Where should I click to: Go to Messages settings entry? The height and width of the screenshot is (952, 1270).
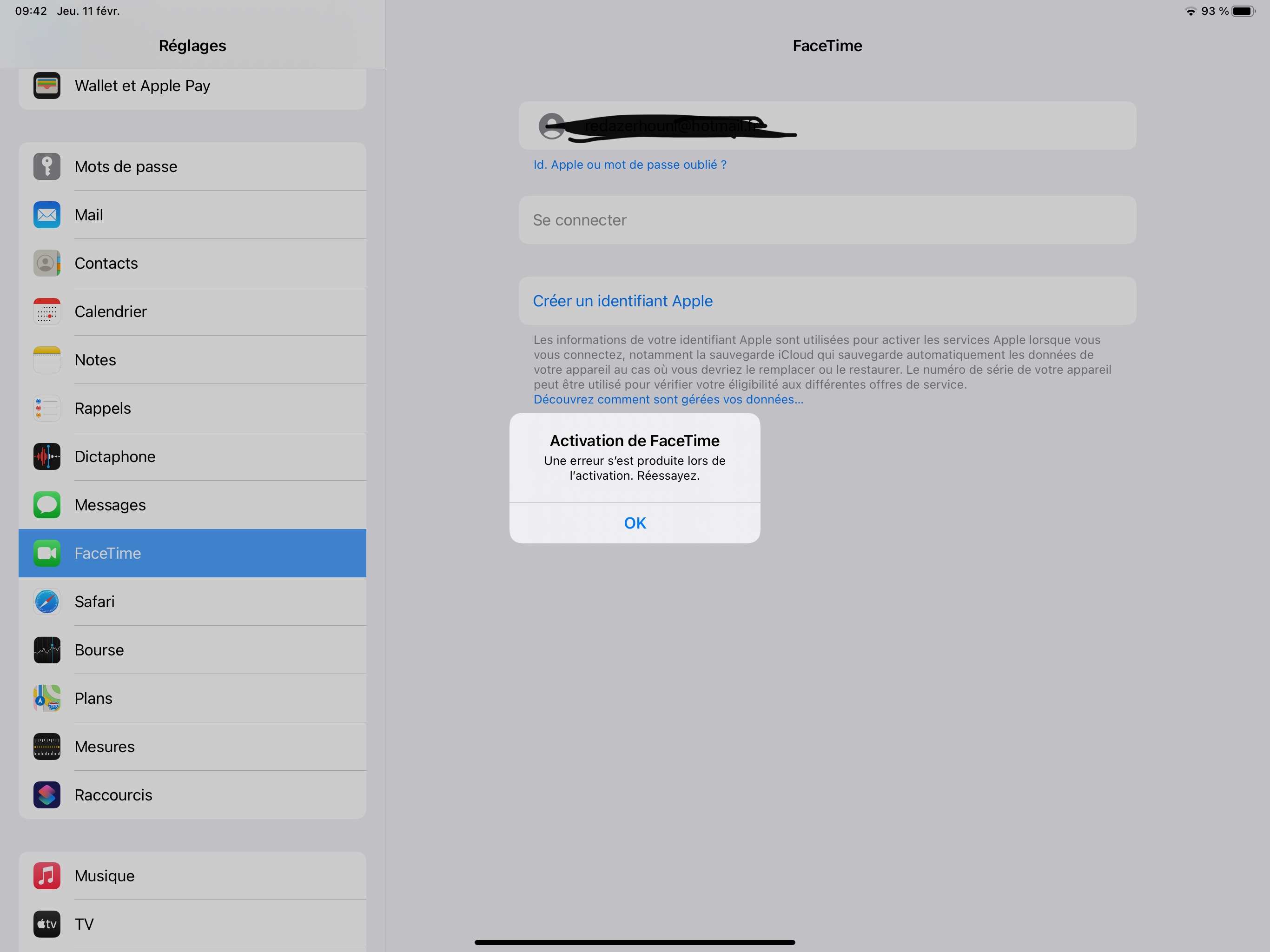[x=192, y=505]
